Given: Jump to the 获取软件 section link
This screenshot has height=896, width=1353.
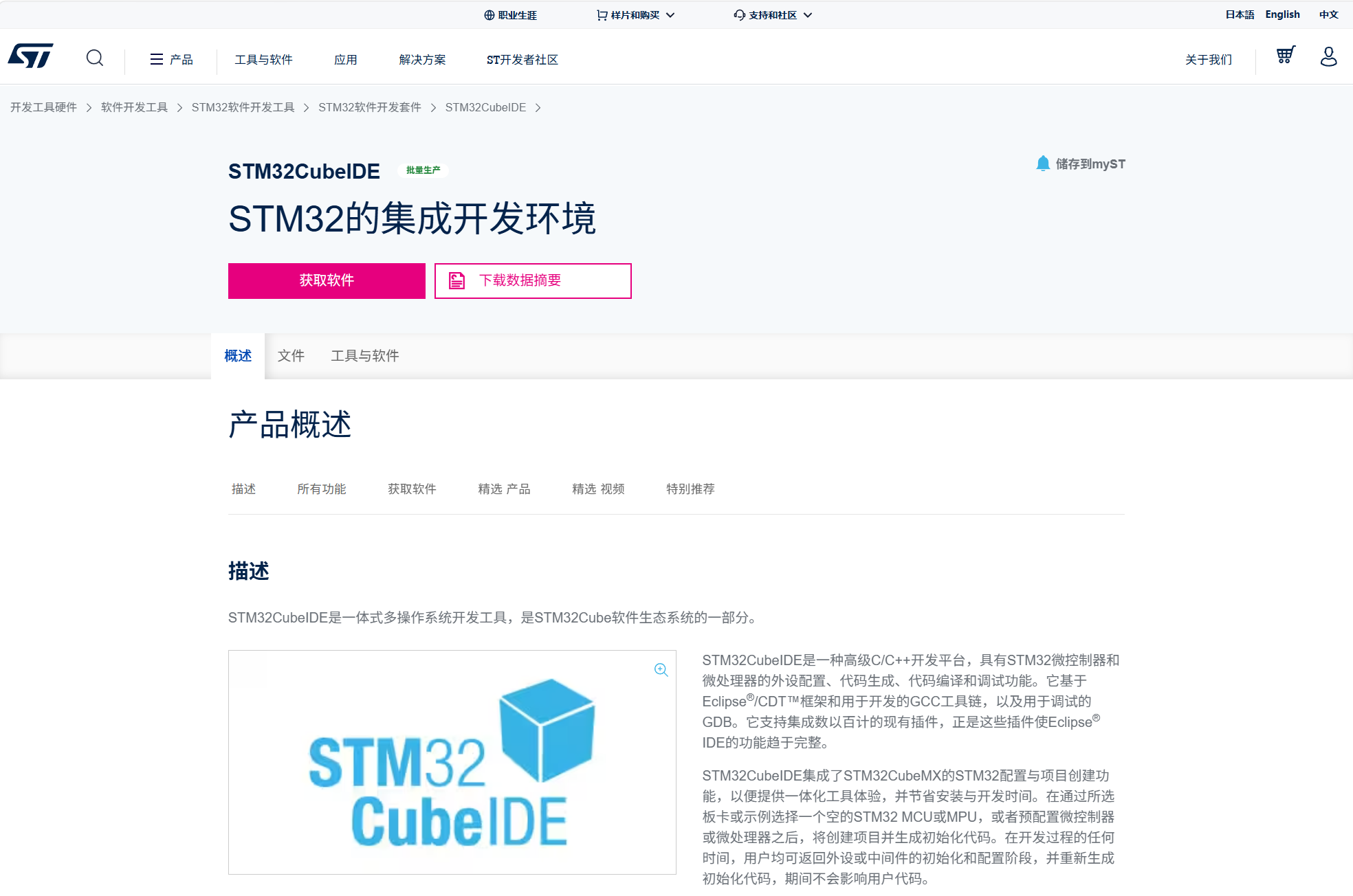Looking at the screenshot, I should point(412,489).
